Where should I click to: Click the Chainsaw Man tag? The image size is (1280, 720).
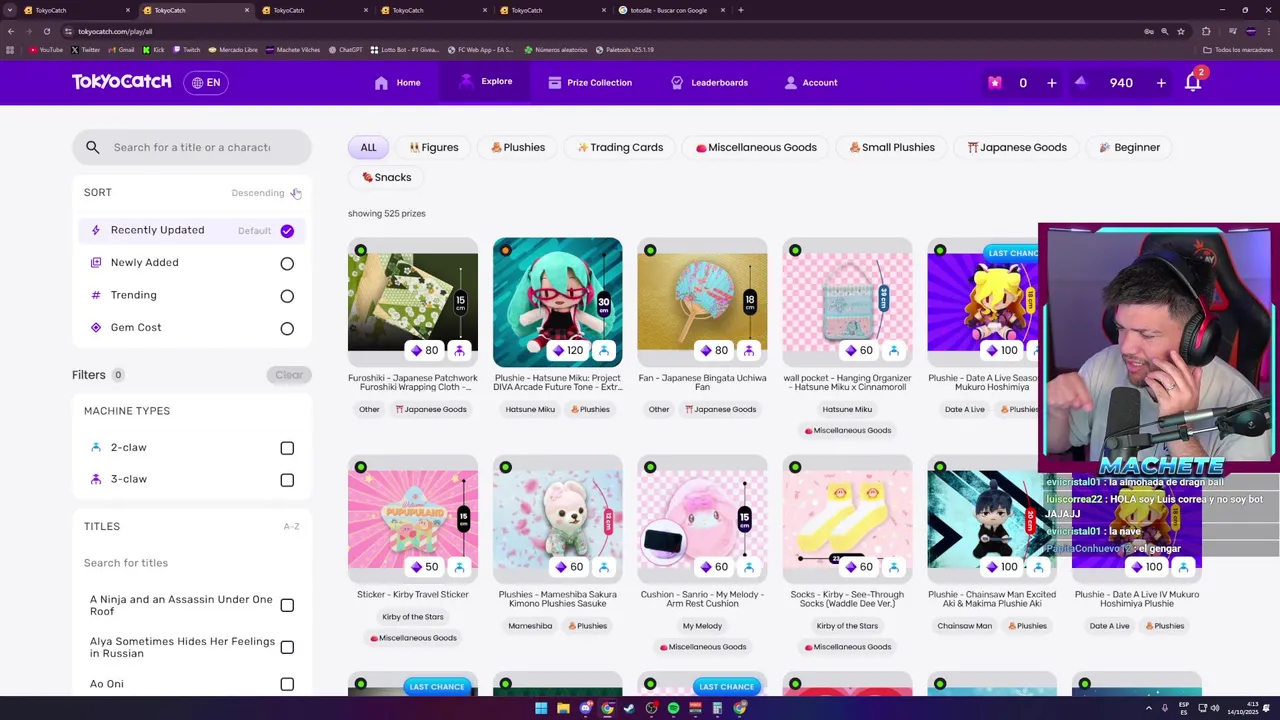pyautogui.click(x=965, y=626)
